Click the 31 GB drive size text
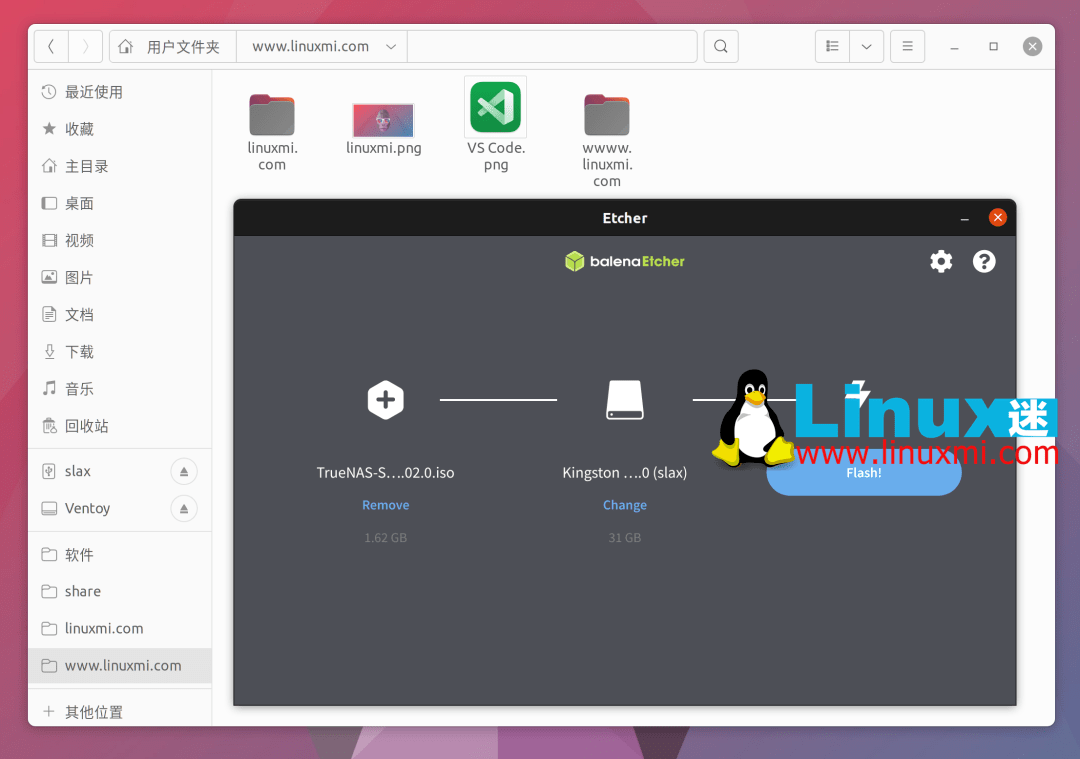Viewport: 1080px width, 759px height. coord(625,538)
